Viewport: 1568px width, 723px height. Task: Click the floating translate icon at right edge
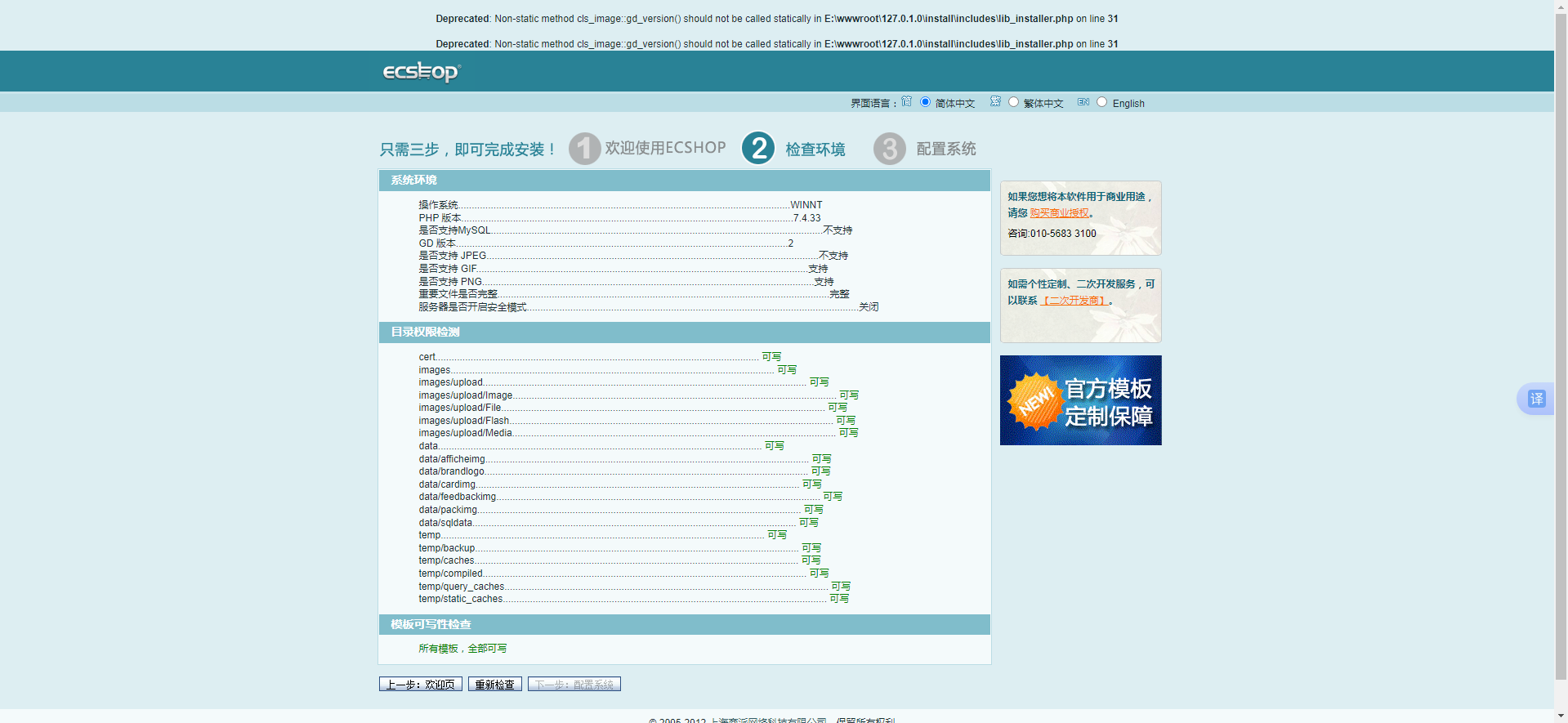coord(1536,399)
